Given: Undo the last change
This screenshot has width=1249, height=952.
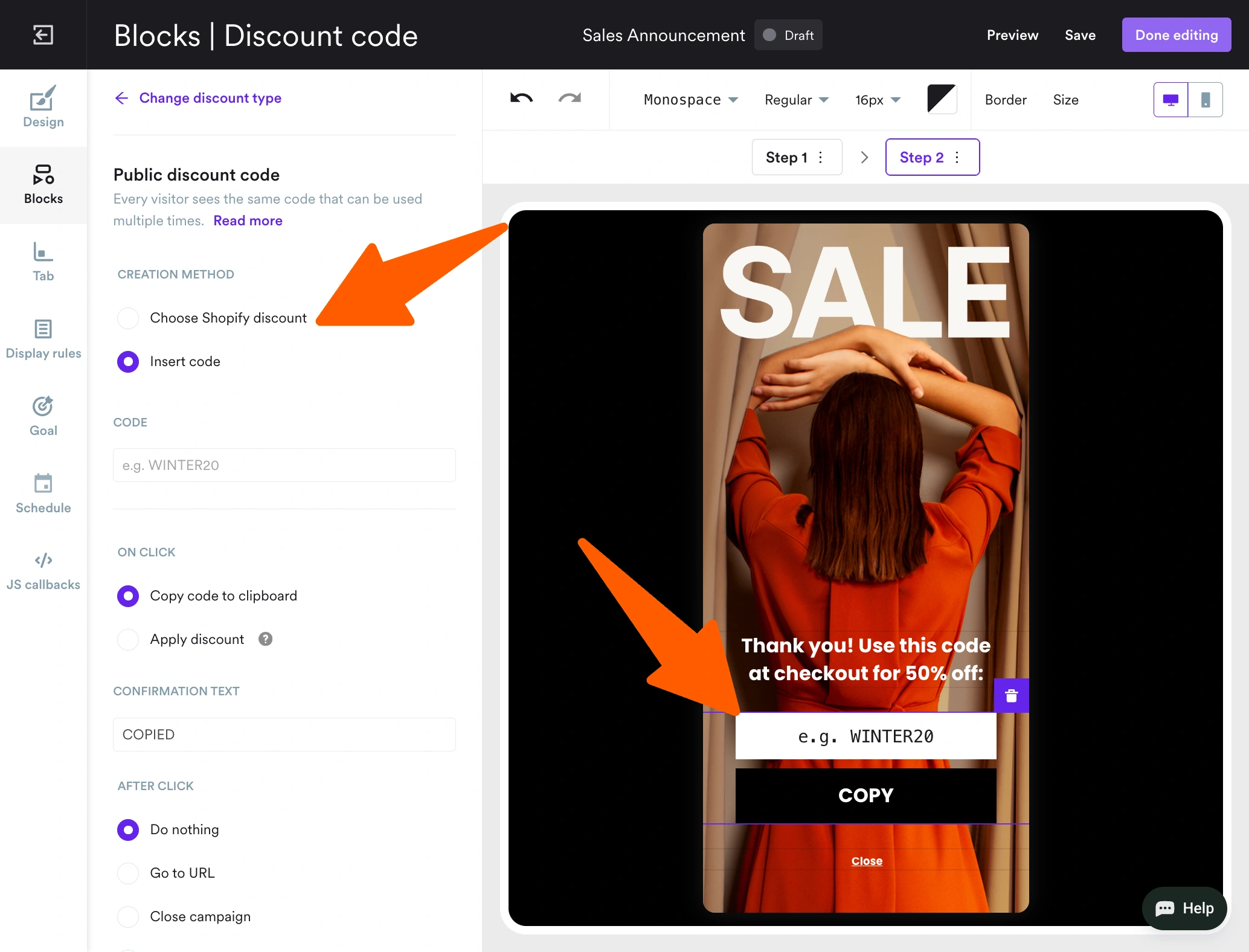Looking at the screenshot, I should click(521, 100).
